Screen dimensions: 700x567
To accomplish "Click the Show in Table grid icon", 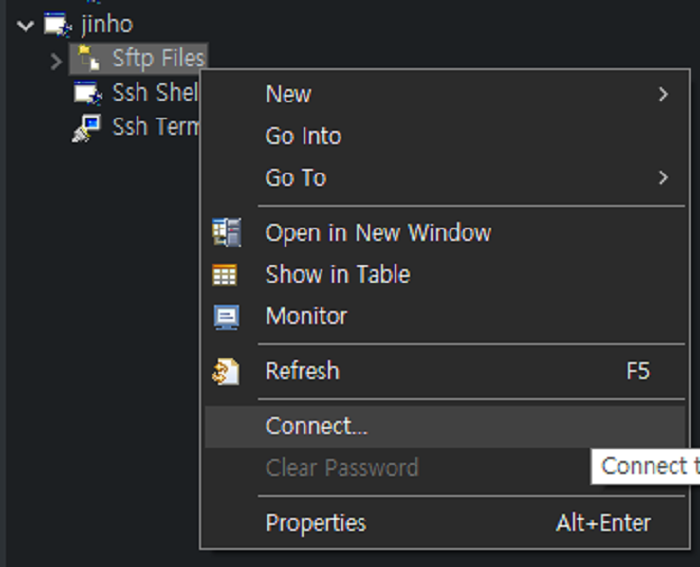I will click(226, 275).
